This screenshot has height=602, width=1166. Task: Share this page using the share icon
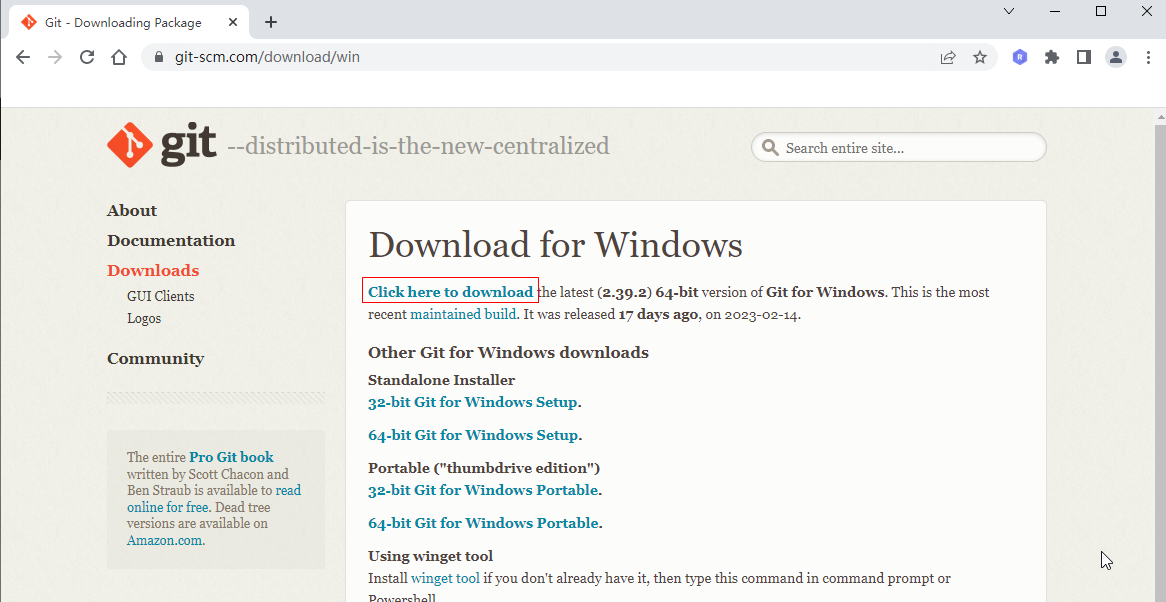coord(947,57)
